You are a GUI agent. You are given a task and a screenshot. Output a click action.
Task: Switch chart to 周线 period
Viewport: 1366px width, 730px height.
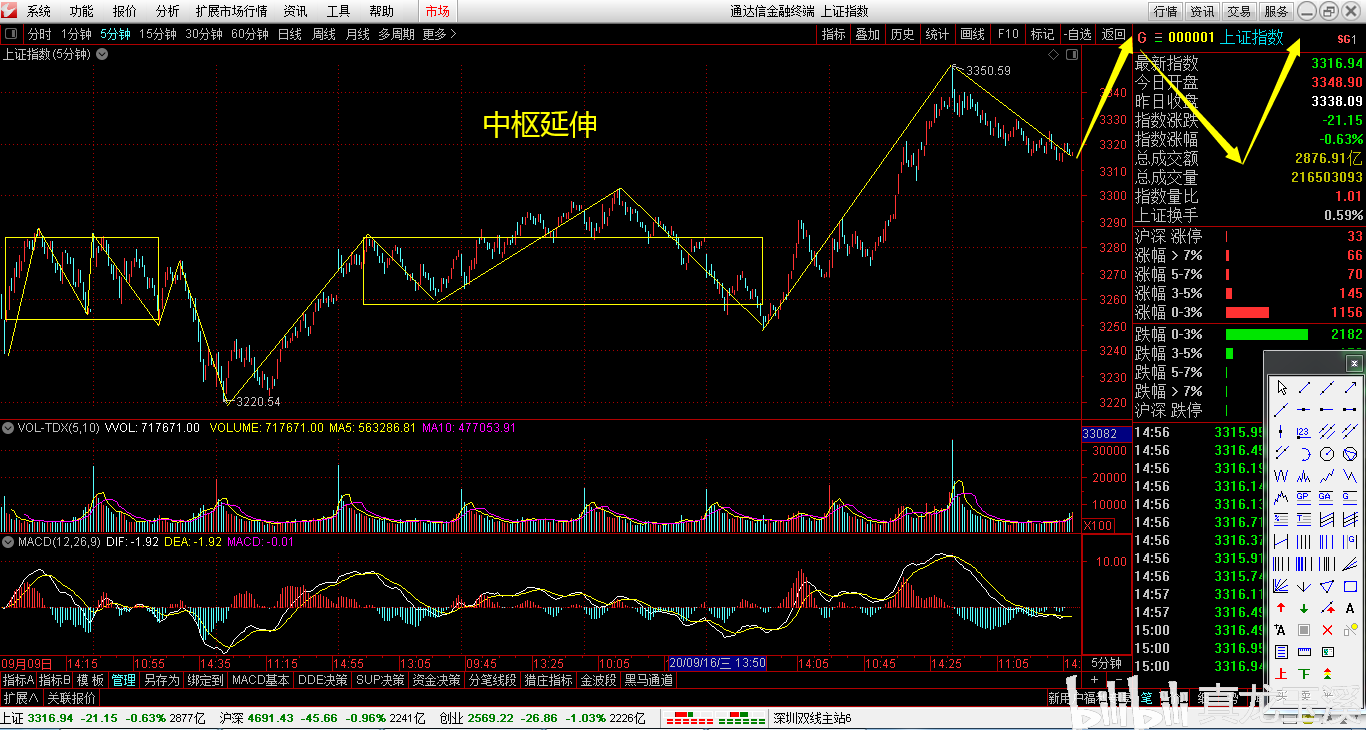tap(323, 34)
